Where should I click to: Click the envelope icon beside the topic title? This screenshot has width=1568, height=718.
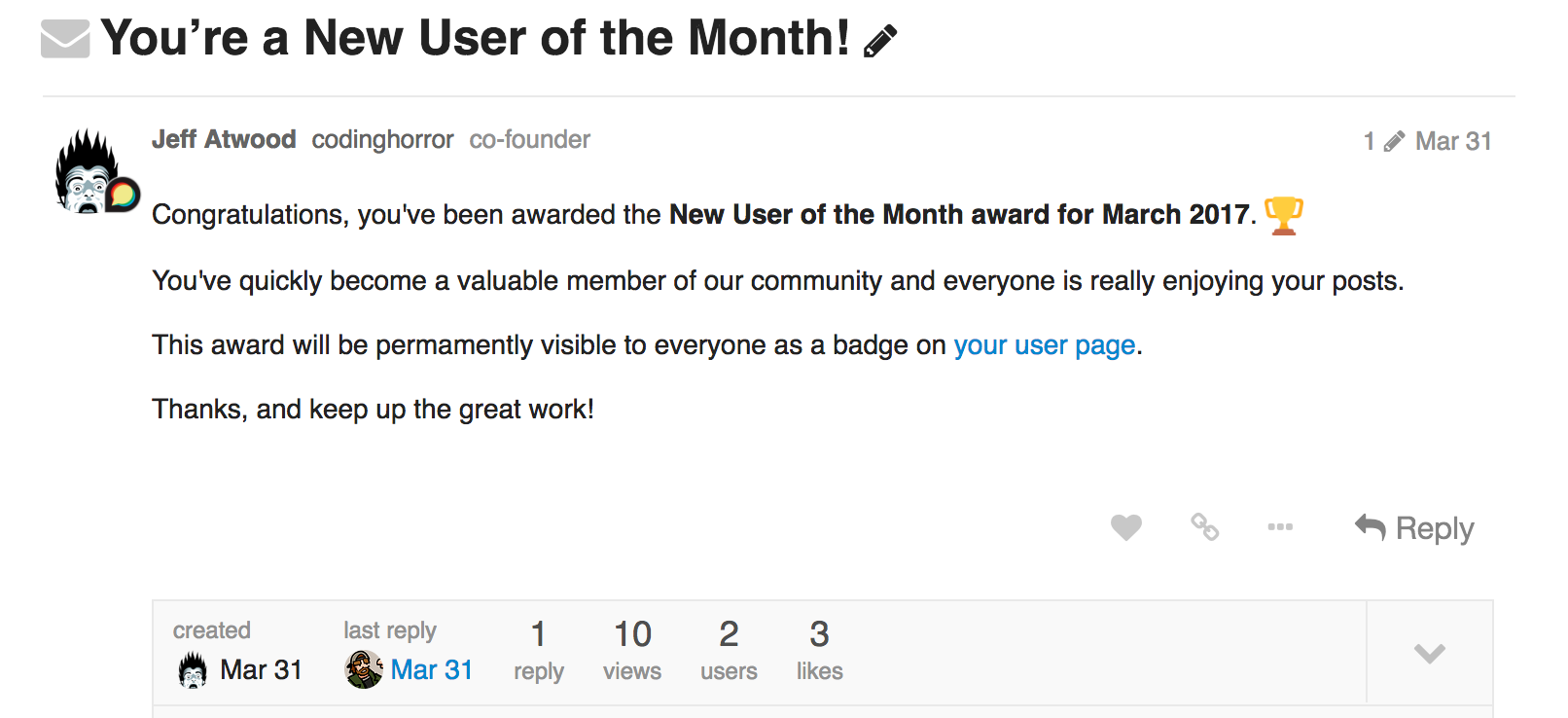(x=64, y=39)
